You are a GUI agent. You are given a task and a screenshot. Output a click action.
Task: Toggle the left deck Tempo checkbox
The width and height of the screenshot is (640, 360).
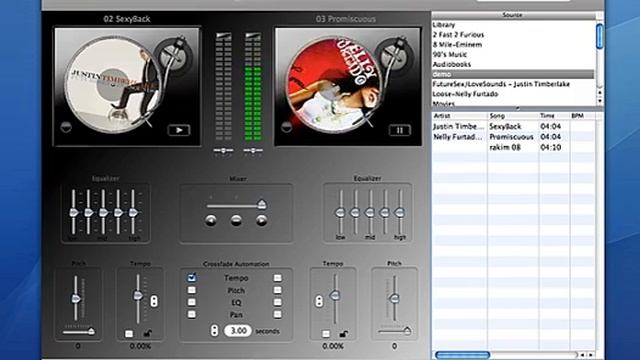pos(129,334)
